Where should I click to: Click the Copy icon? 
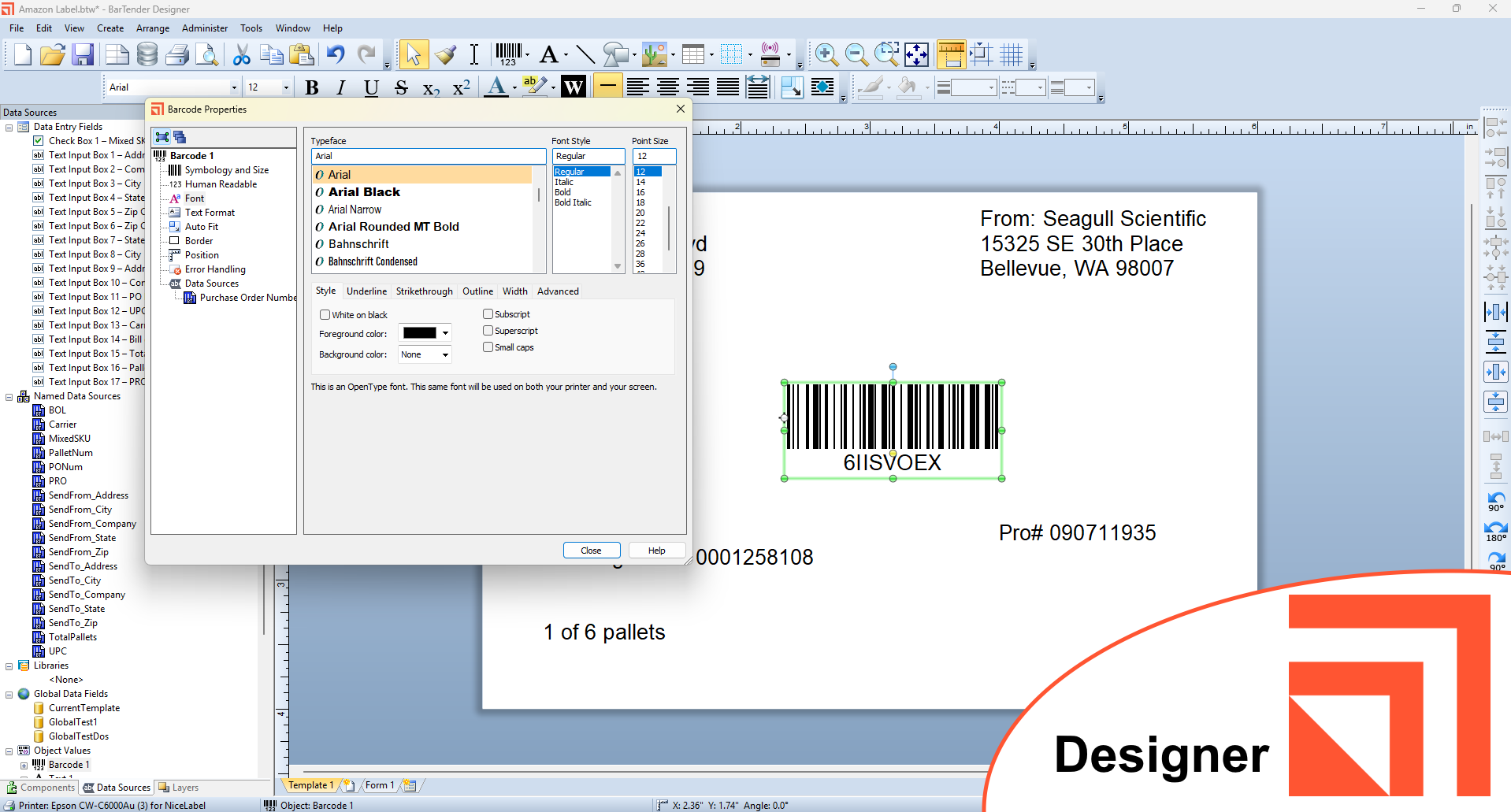(271, 54)
